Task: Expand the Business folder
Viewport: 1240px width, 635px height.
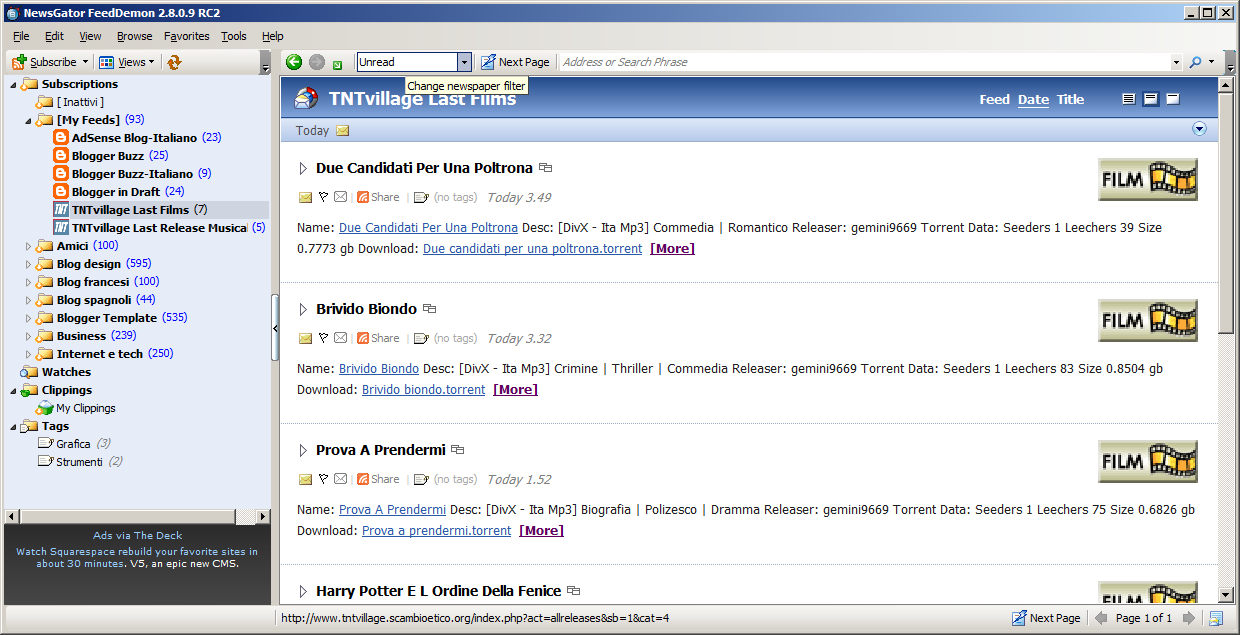Action: (28, 336)
